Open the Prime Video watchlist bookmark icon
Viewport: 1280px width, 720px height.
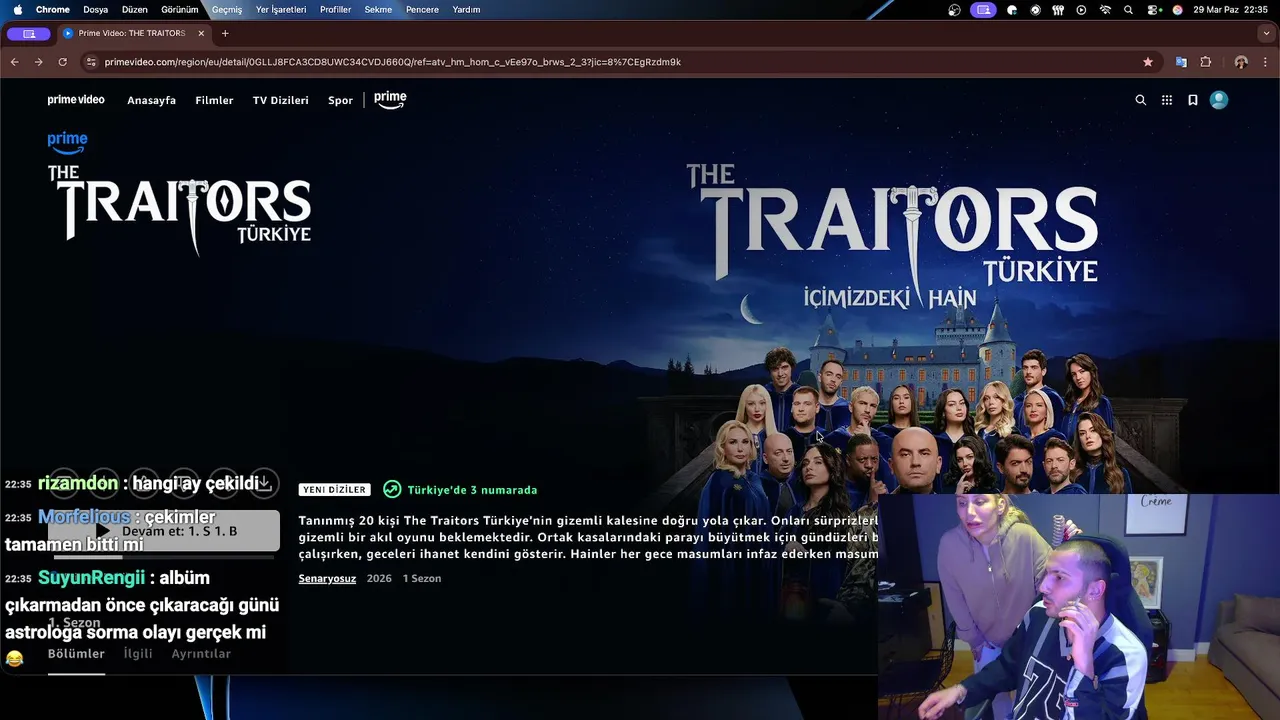(x=1193, y=100)
